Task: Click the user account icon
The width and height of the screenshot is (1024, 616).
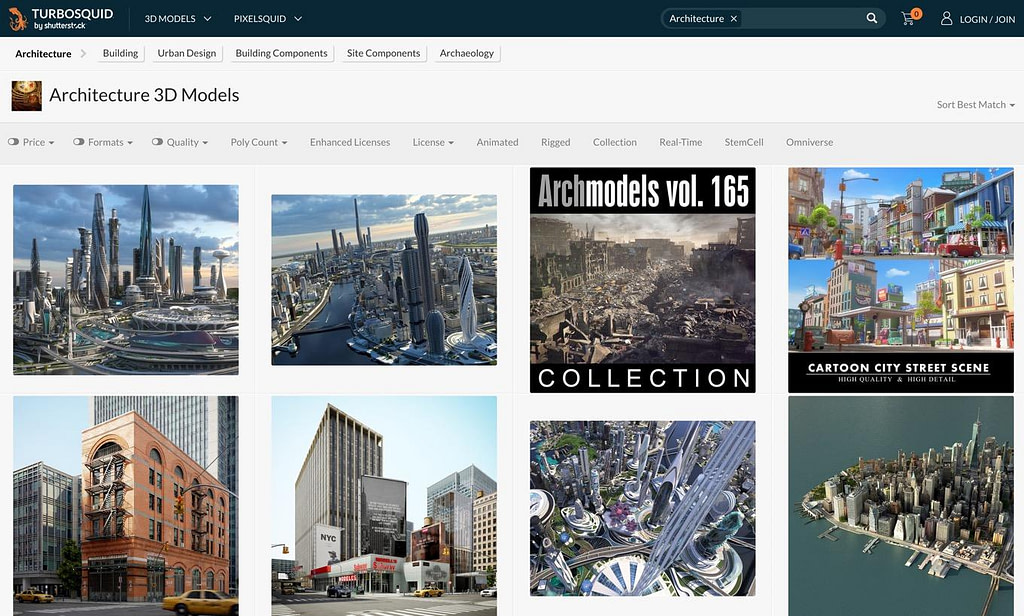Action: pyautogui.click(x=946, y=18)
